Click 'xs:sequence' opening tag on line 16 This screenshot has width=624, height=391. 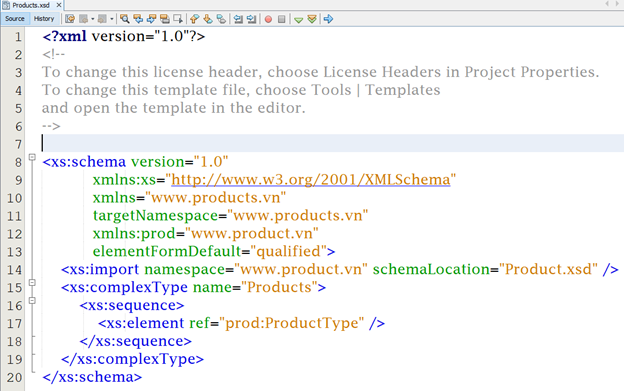pos(132,305)
